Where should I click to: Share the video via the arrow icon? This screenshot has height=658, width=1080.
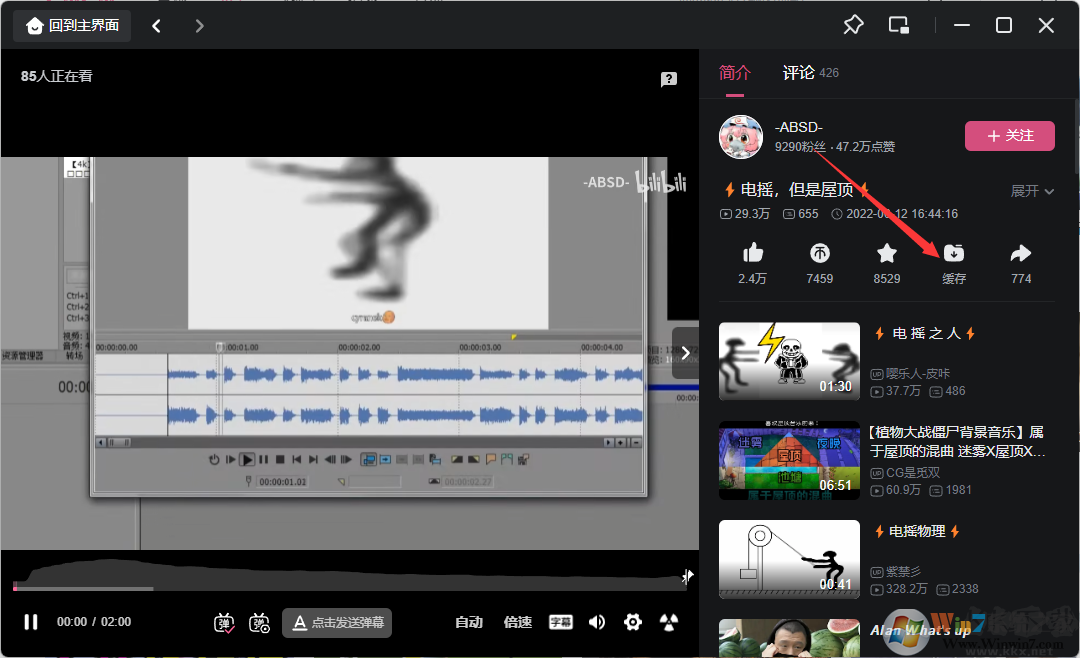1021,253
